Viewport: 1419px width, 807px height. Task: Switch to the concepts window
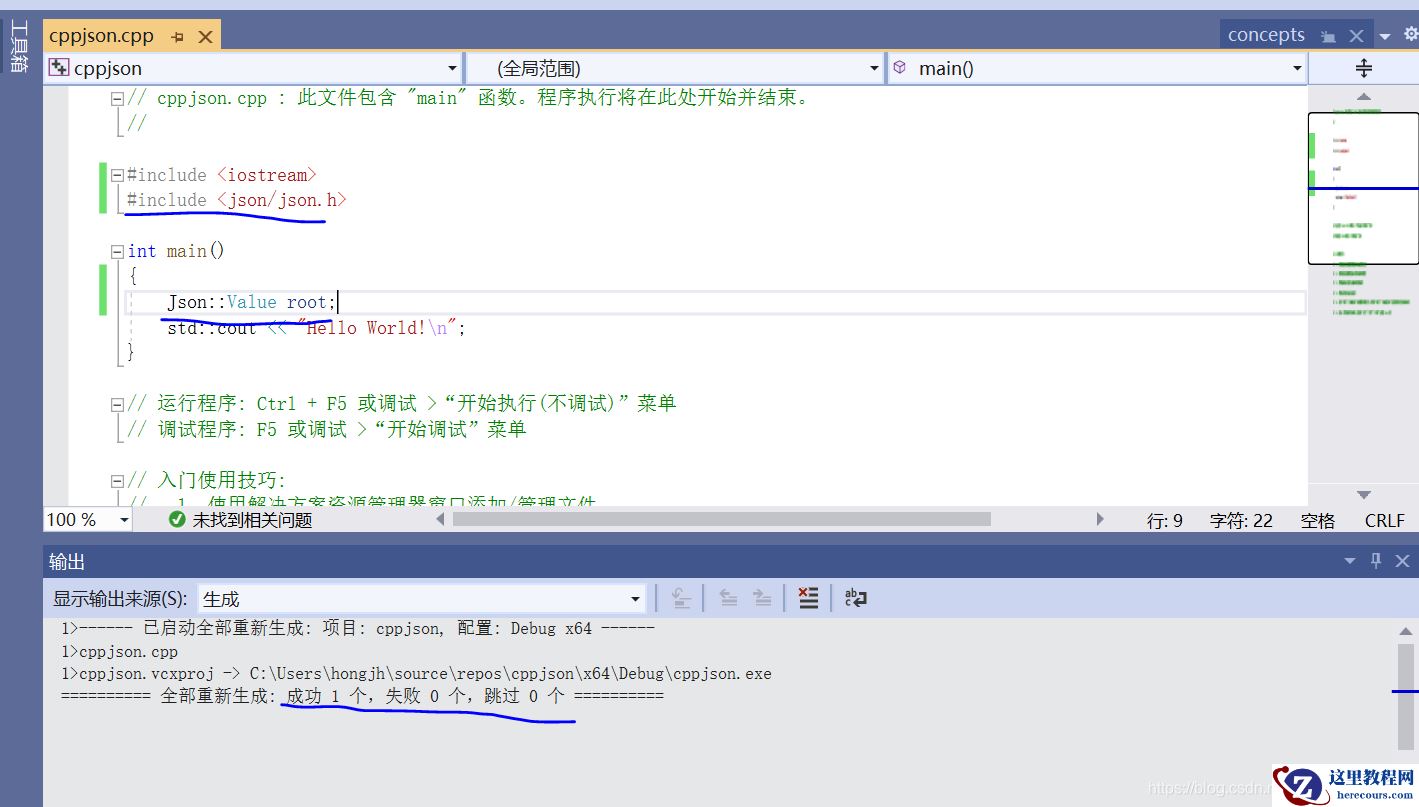pos(1265,33)
